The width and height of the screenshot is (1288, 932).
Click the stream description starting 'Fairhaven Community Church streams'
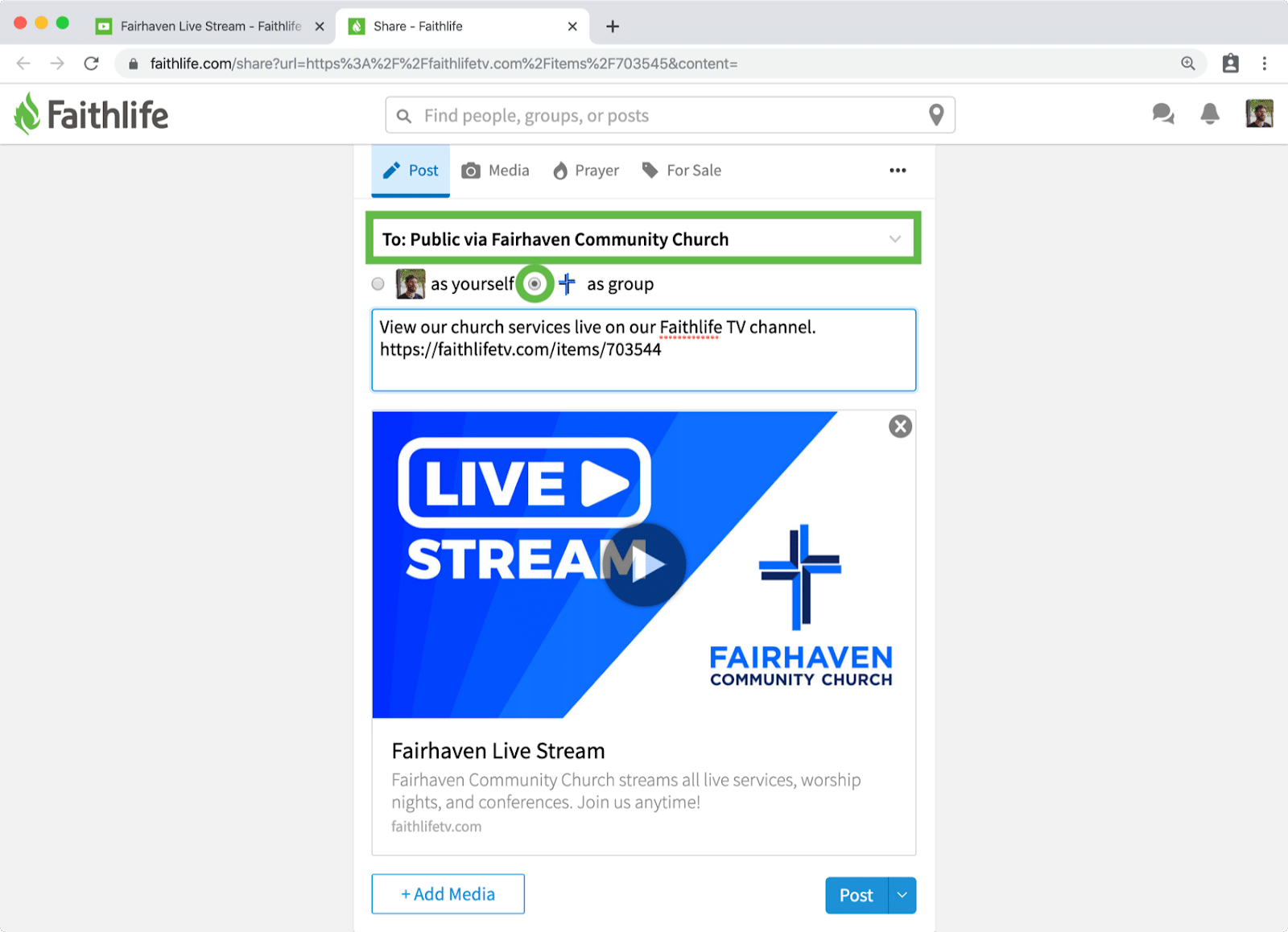tap(626, 791)
